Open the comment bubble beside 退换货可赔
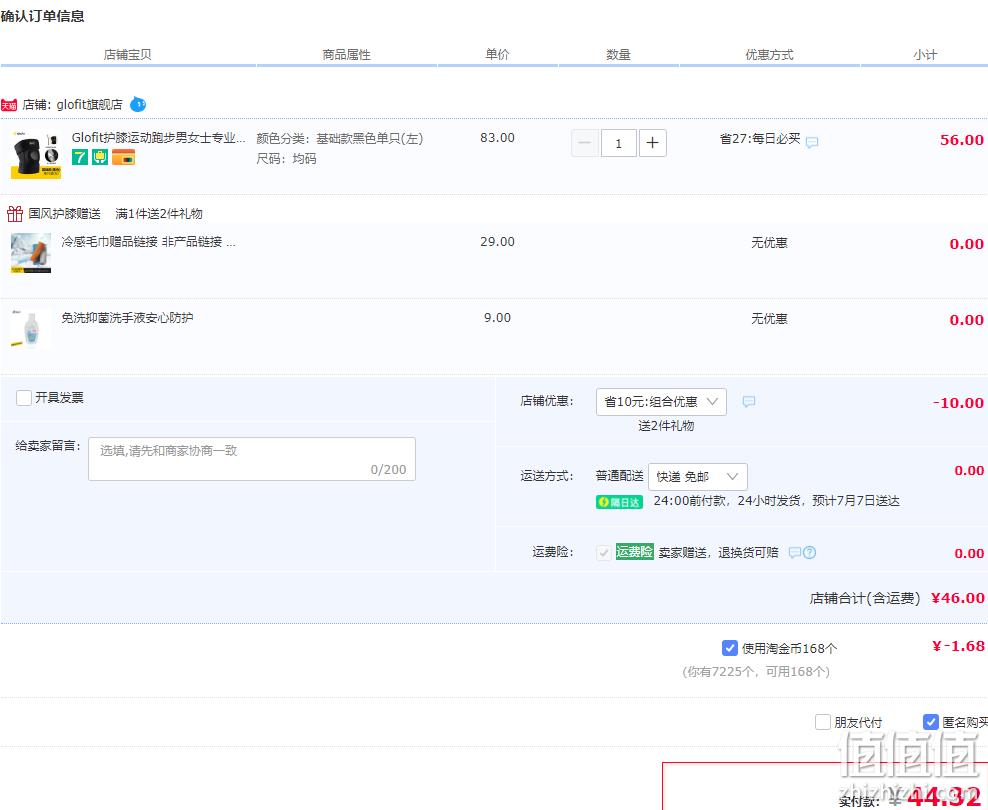The height and width of the screenshot is (810, 988). [795, 552]
